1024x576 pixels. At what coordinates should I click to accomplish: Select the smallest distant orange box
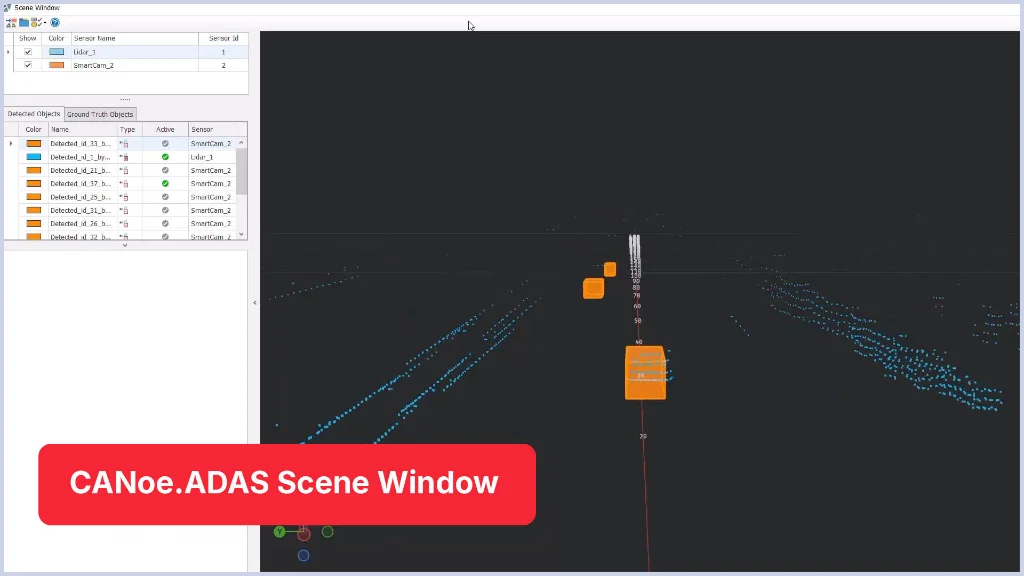610,269
